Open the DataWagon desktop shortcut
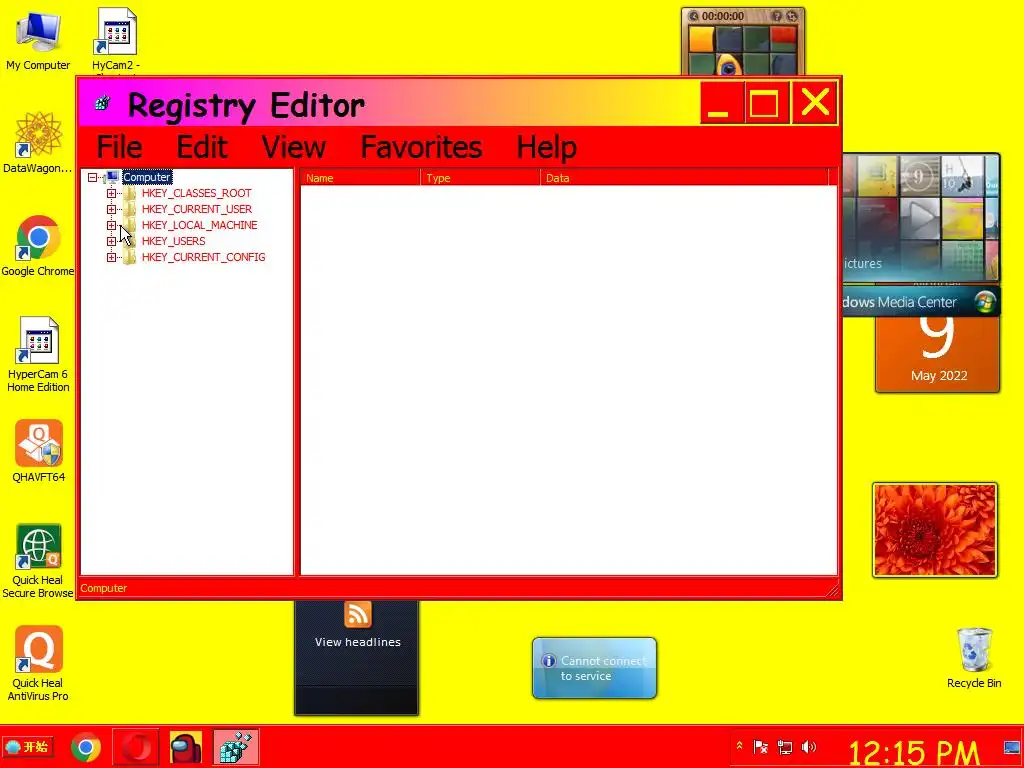 pyautogui.click(x=38, y=142)
